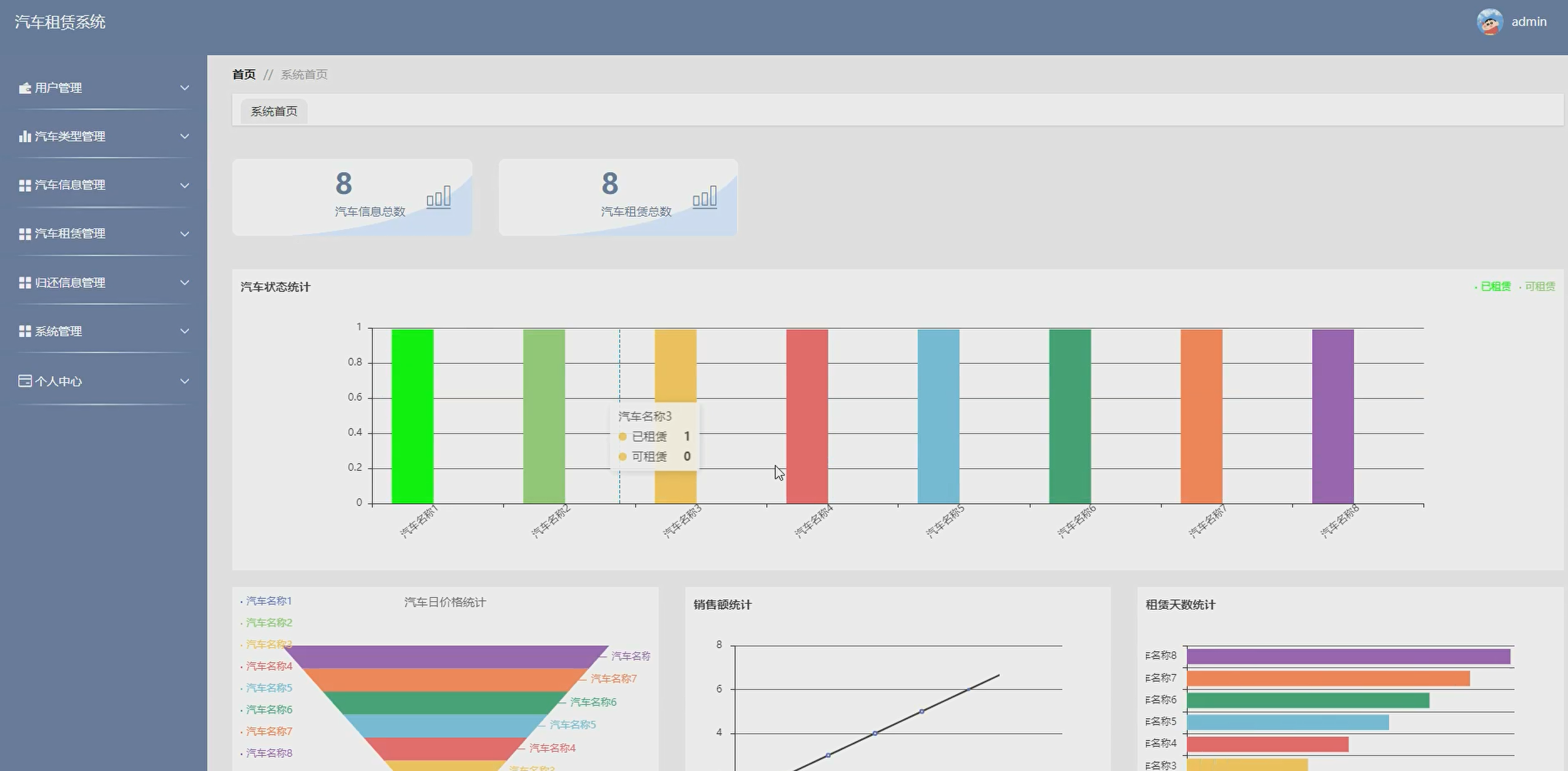Expand the 汽车类型管理 chevron
The height and width of the screenshot is (771, 1568).
pyautogui.click(x=184, y=137)
